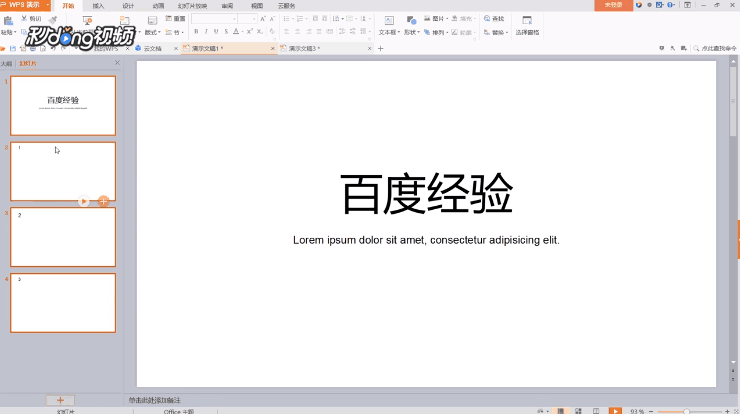Click the 重置 reset layout button
The height and width of the screenshot is (414, 740).
176,18
